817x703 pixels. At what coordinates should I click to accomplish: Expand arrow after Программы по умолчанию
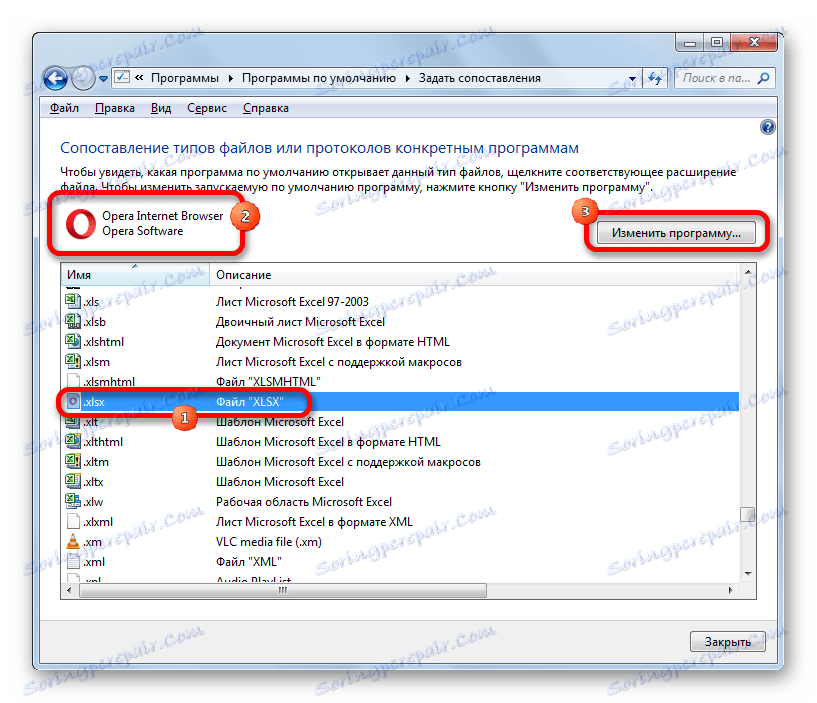[x=407, y=79]
